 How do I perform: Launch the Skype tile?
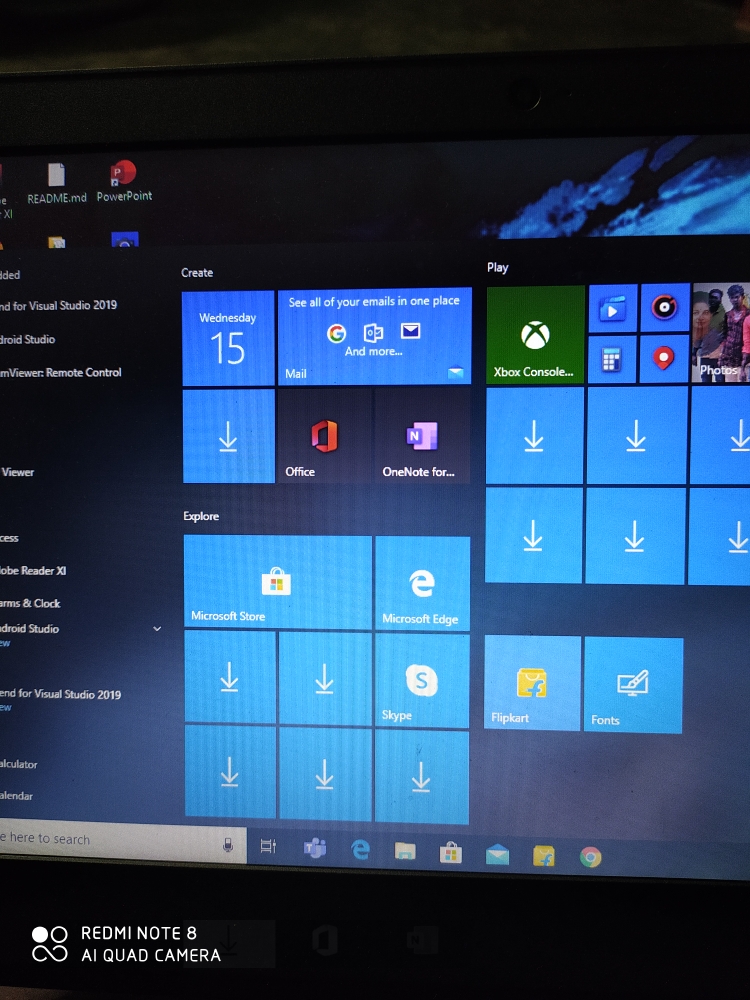(421, 682)
